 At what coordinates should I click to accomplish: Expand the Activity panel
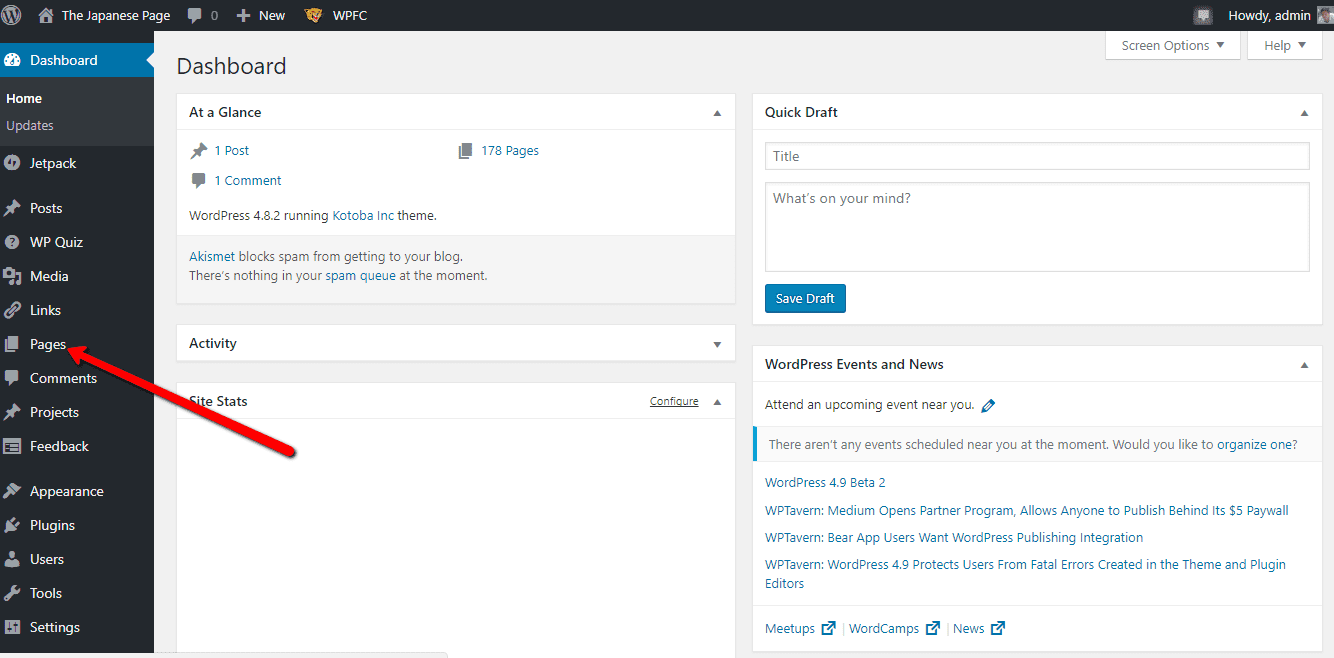[x=717, y=344]
